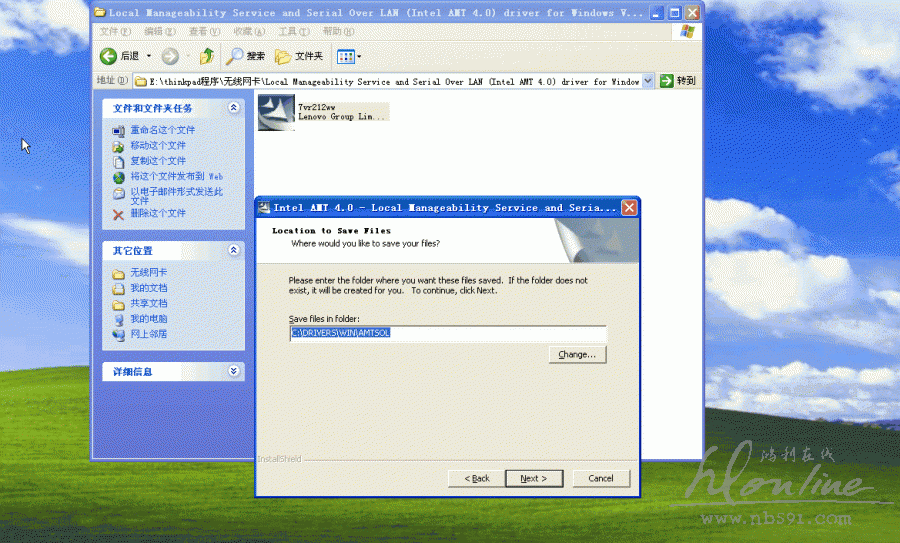Click the folder icon in Explorer title bar
The width and height of the screenshot is (900, 543).
tap(100, 12)
